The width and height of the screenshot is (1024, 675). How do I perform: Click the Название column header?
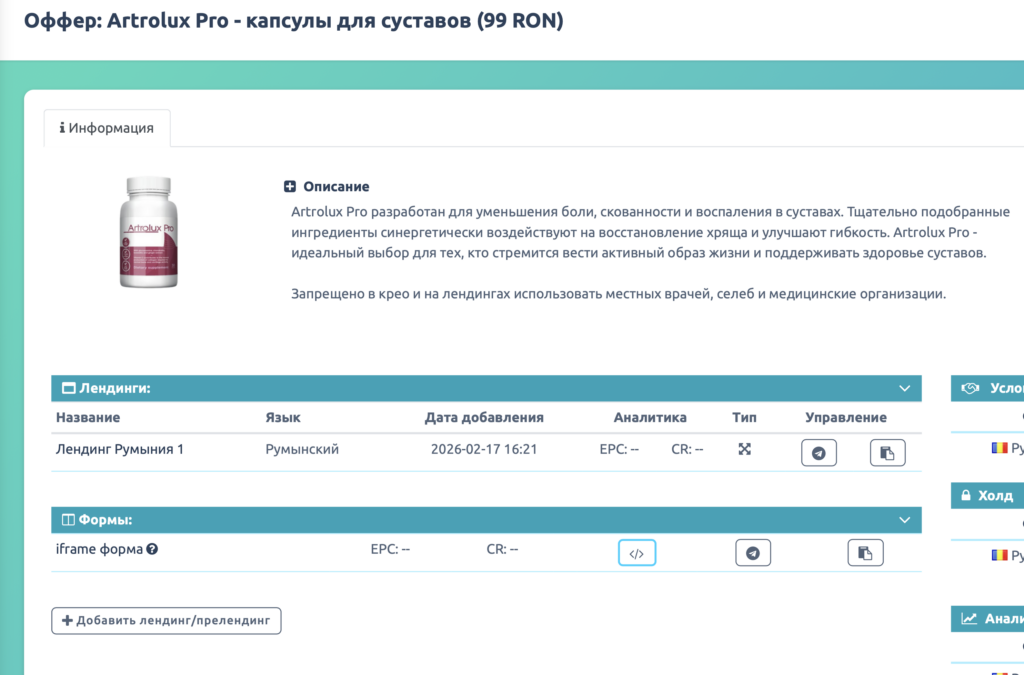88,417
